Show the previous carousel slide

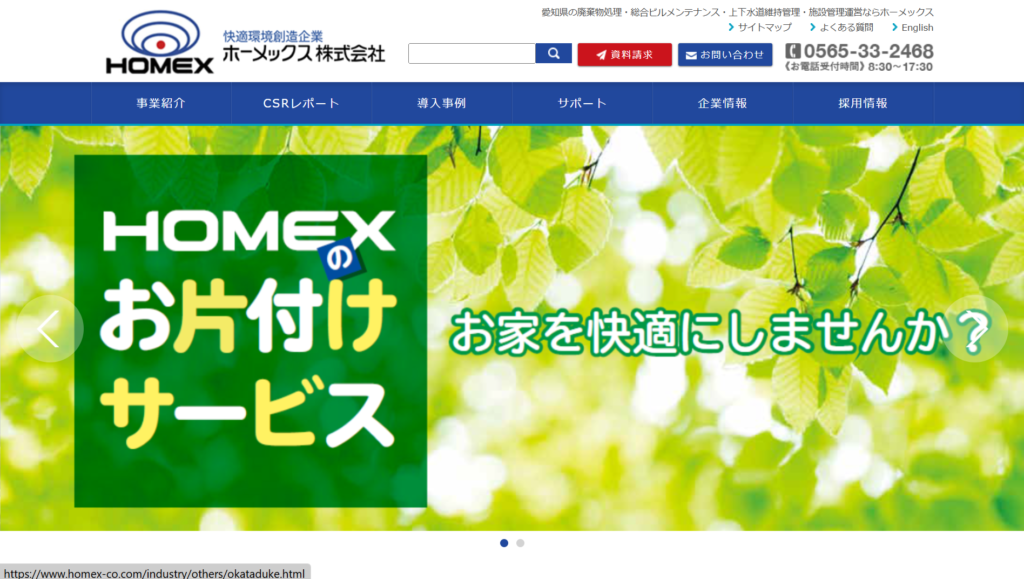coord(48,329)
